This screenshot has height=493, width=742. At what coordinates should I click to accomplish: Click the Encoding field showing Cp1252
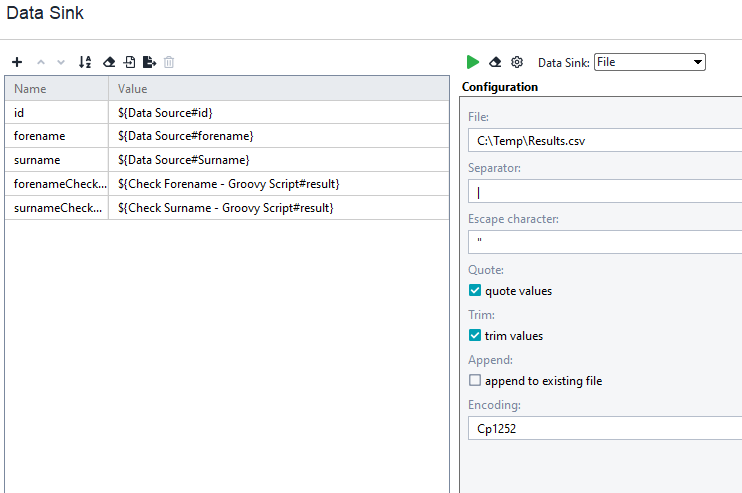tap(604, 429)
